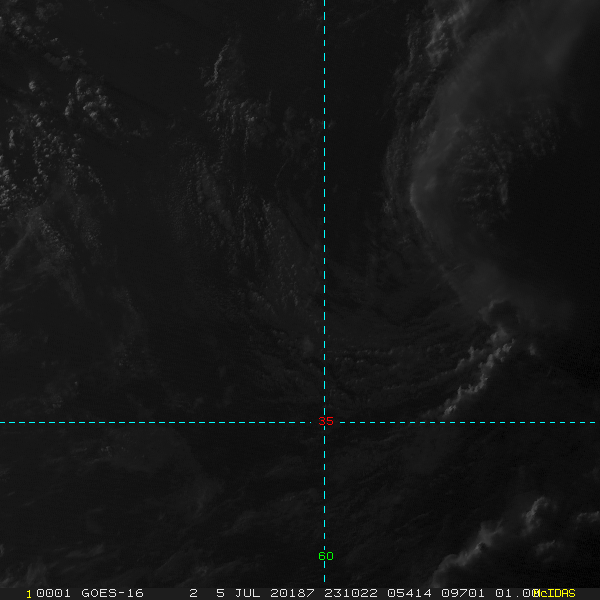This screenshot has width=600, height=600.
Task: Click the red 35 latitude label
Action: pyautogui.click(x=326, y=421)
